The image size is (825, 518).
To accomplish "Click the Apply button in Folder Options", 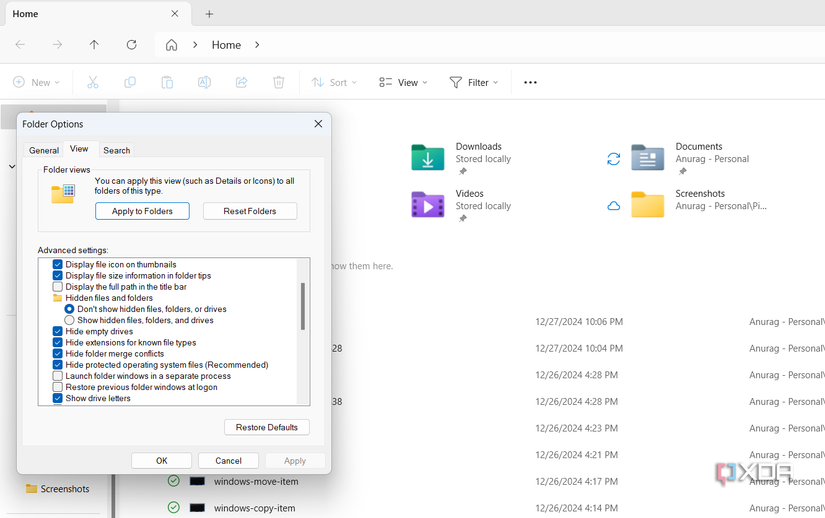I will tap(295, 460).
